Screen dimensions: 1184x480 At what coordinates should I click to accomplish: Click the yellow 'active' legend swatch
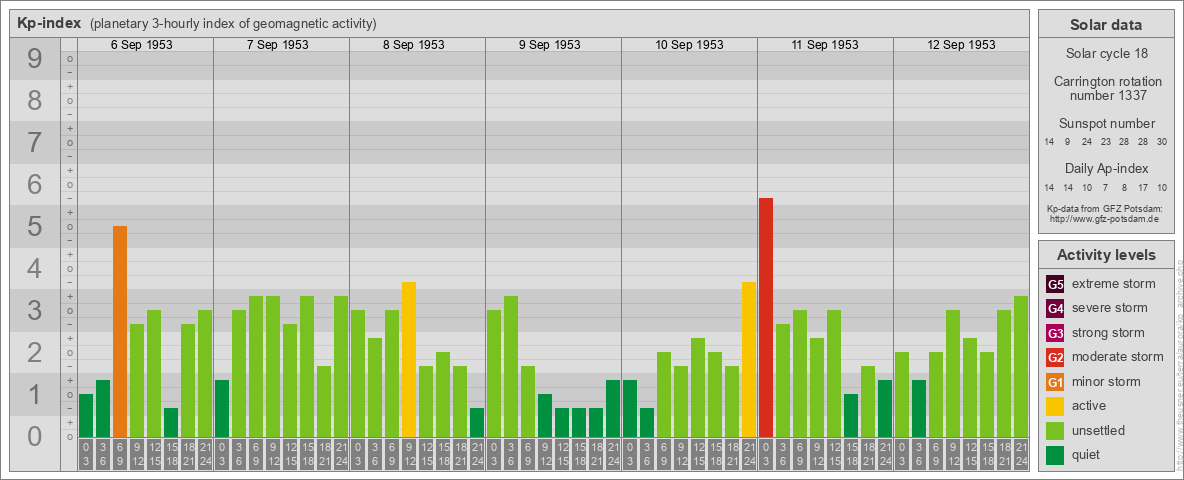1055,406
